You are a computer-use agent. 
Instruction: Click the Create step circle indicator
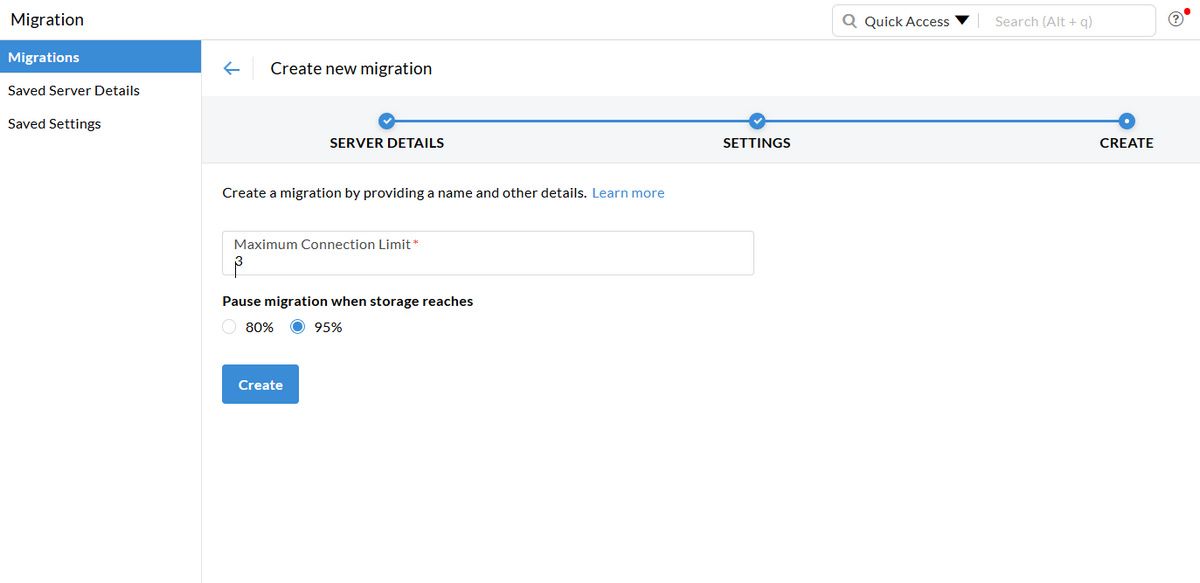(1126, 120)
